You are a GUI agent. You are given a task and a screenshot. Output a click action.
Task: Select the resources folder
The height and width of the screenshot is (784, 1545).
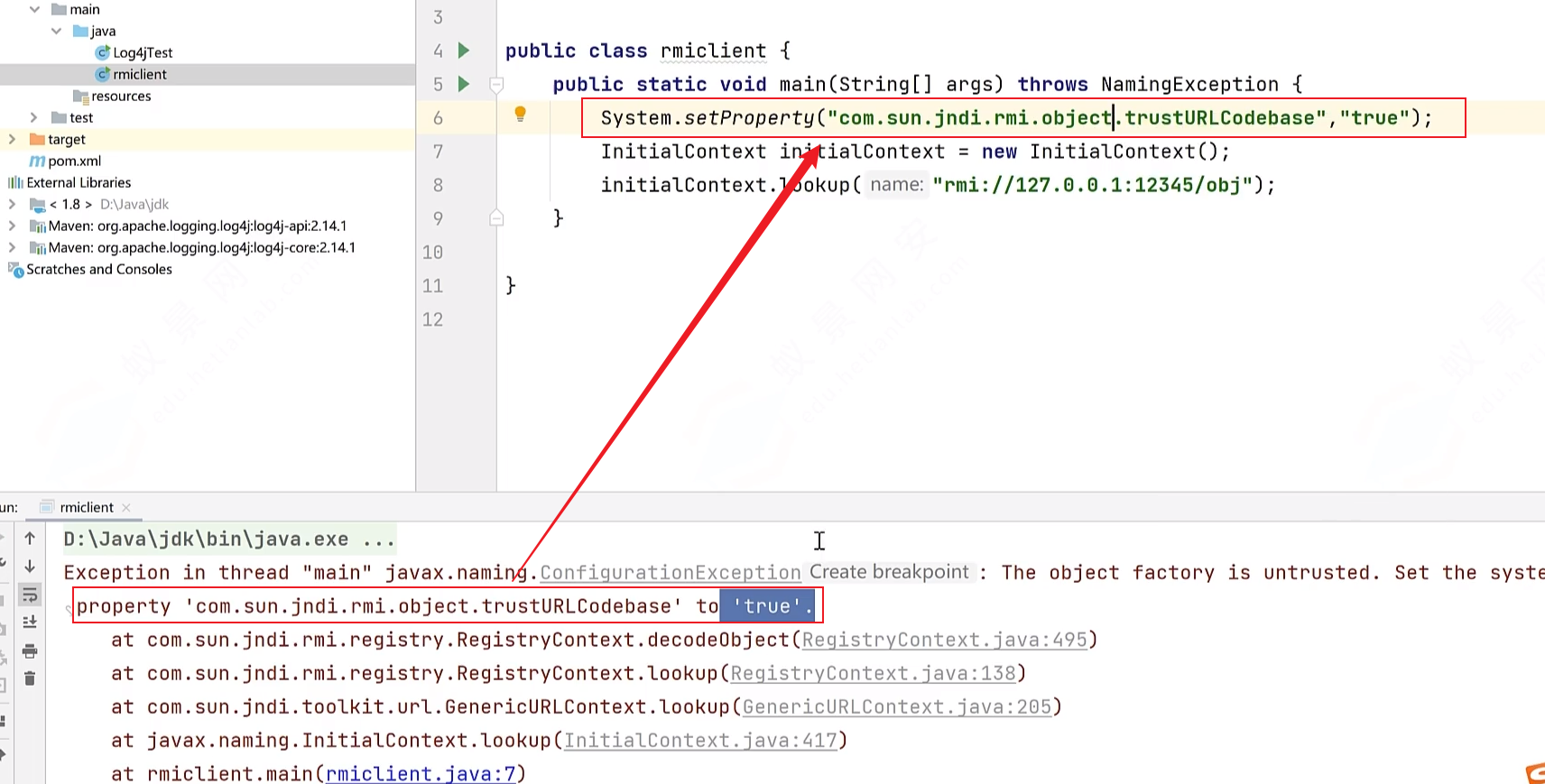pos(121,96)
